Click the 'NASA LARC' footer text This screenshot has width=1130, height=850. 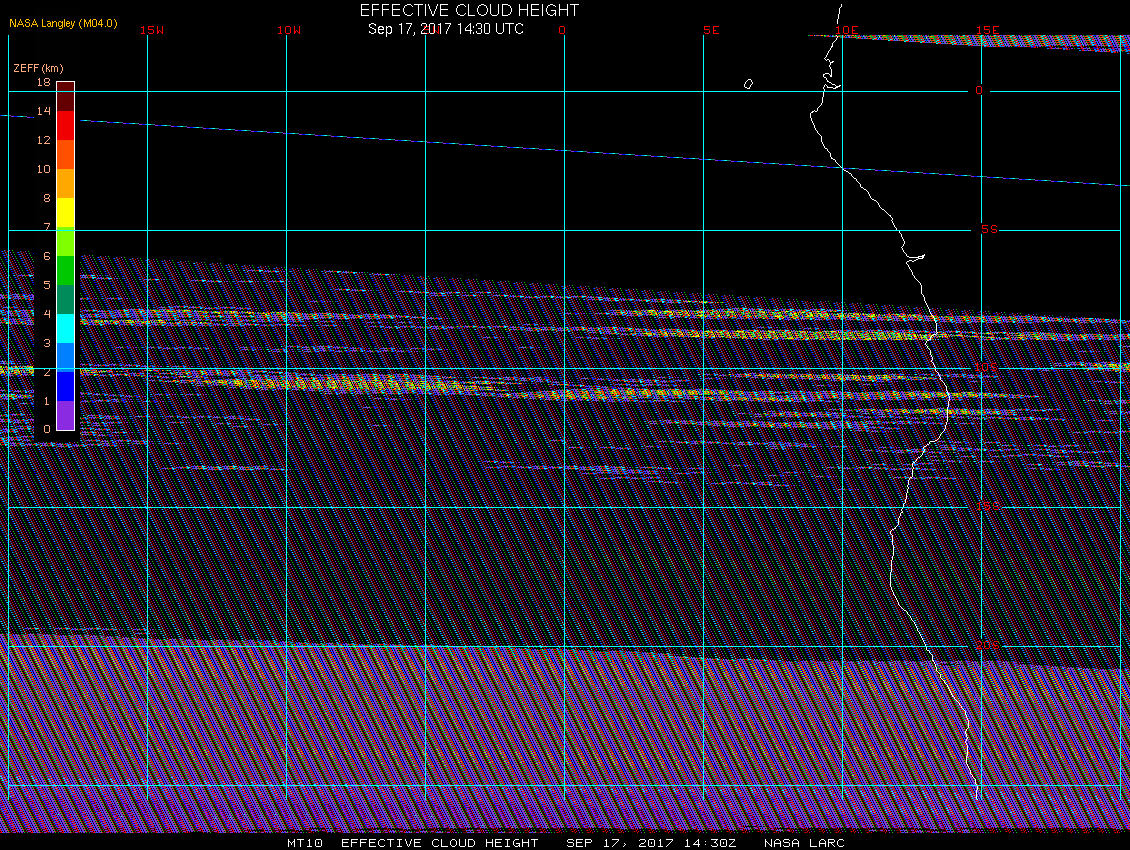[x=804, y=843]
